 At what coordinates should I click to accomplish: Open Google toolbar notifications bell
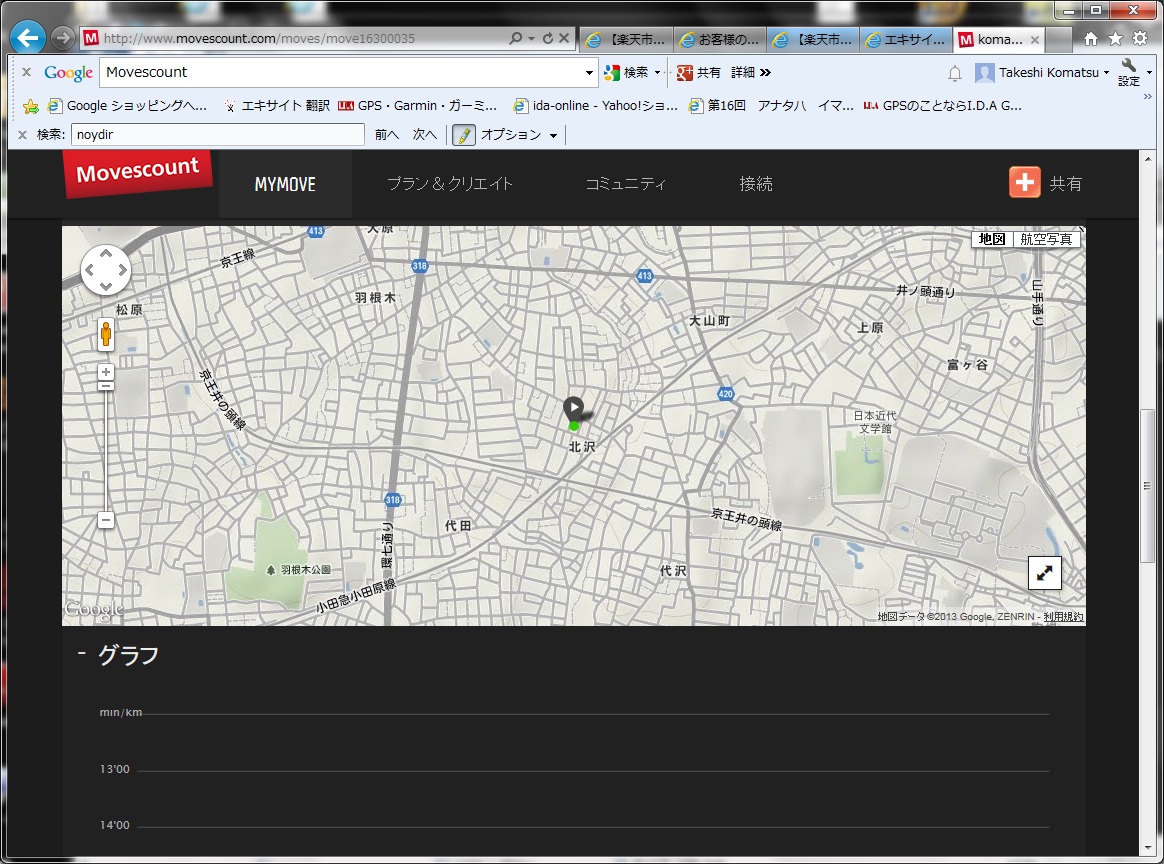point(955,73)
